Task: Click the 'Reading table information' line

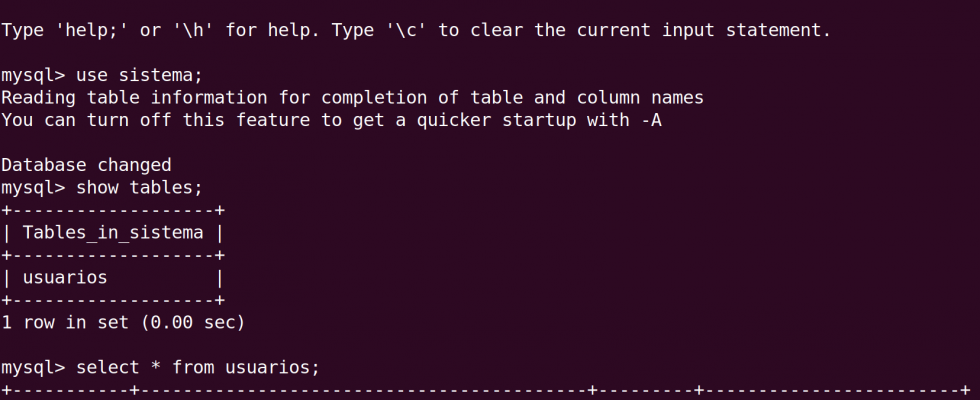Action: coord(352,98)
